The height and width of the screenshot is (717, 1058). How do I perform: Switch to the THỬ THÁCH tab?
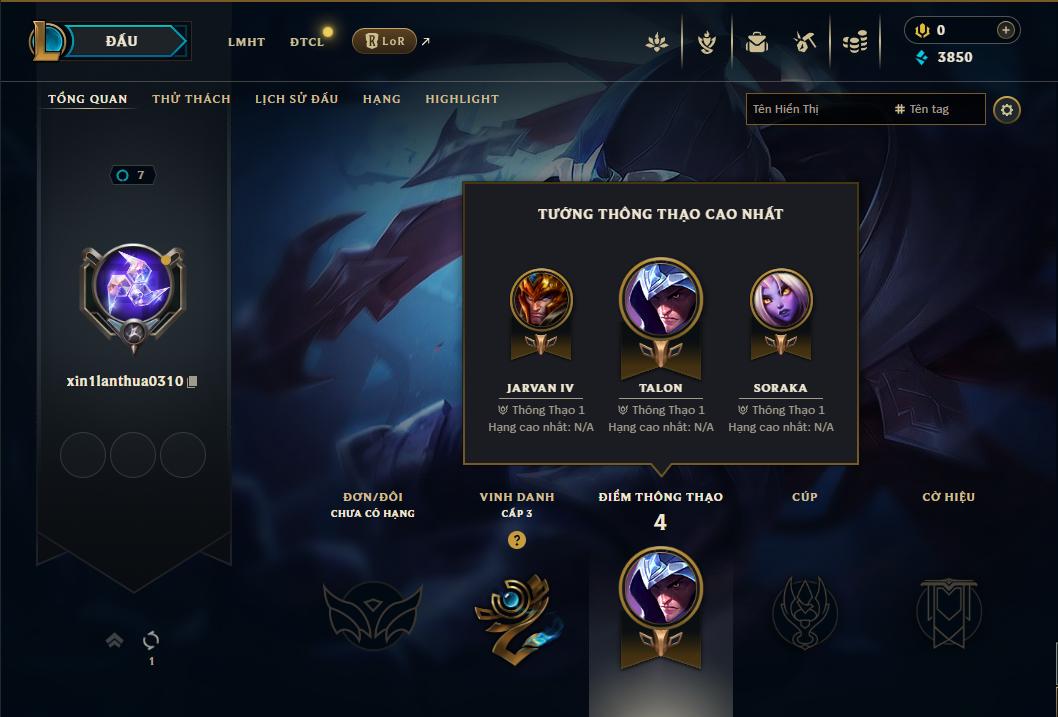(x=191, y=99)
